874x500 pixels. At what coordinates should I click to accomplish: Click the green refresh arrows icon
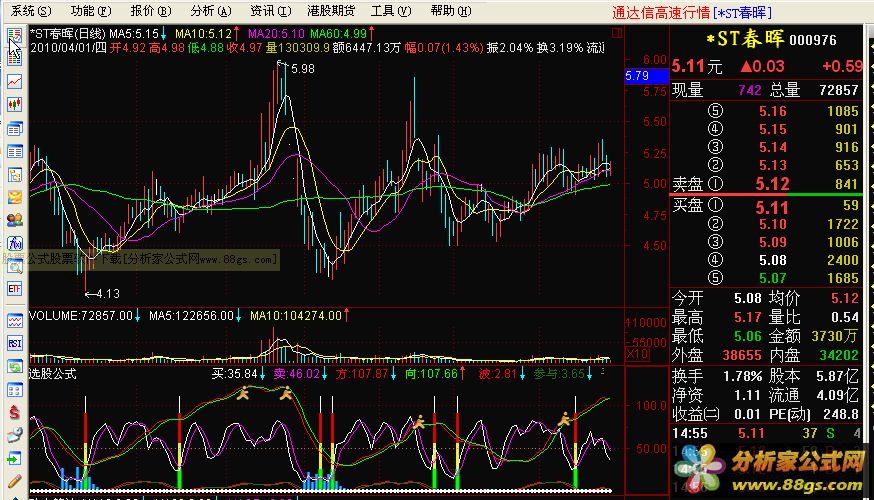click(14, 366)
